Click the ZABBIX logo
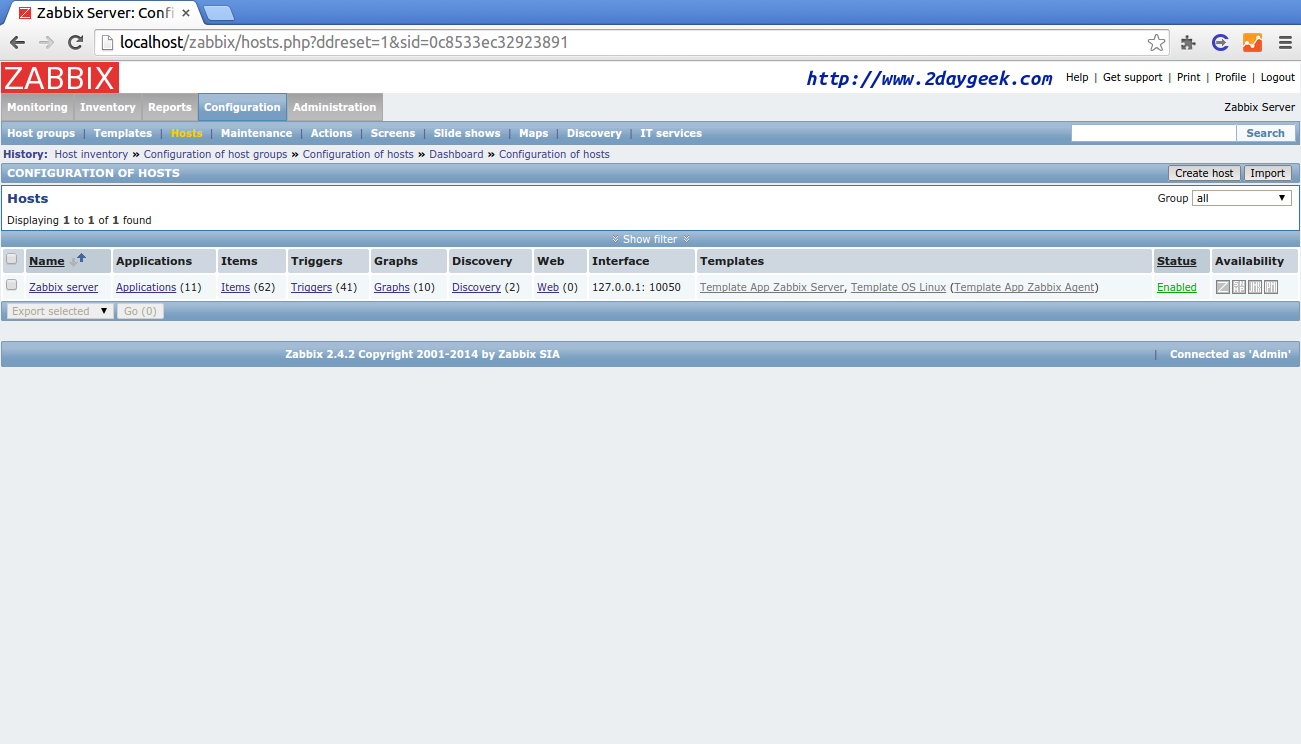 pyautogui.click(x=60, y=77)
